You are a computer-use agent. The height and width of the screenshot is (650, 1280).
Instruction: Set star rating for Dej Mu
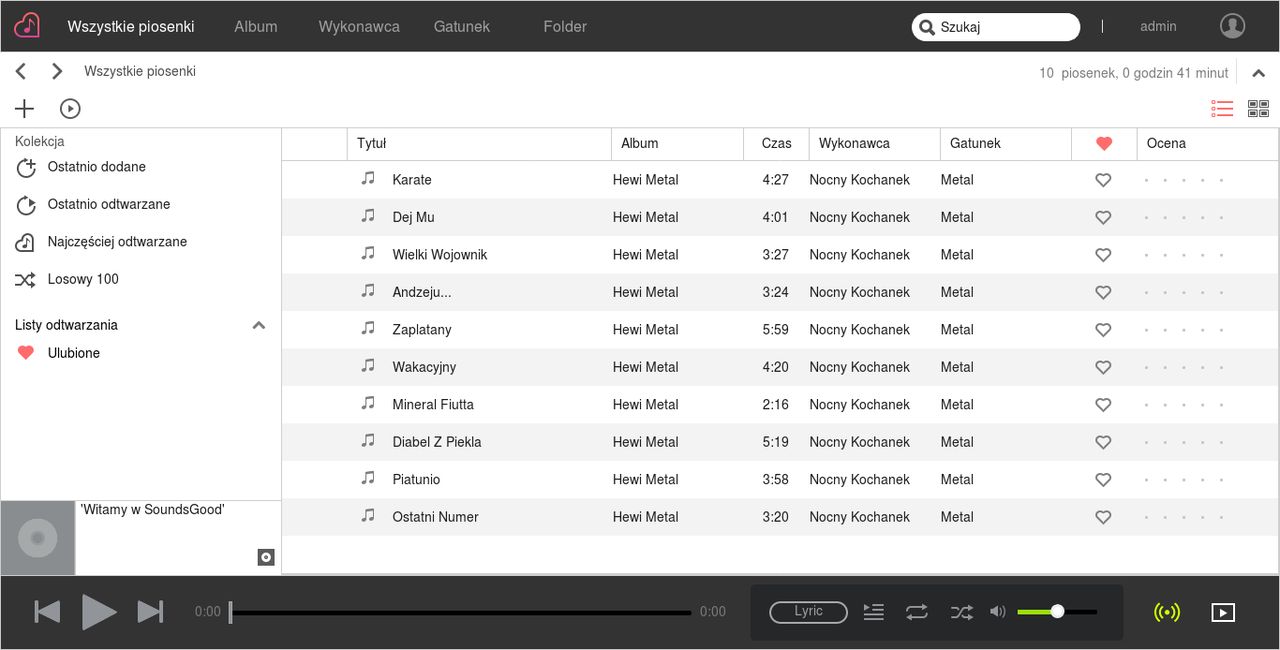click(1184, 217)
